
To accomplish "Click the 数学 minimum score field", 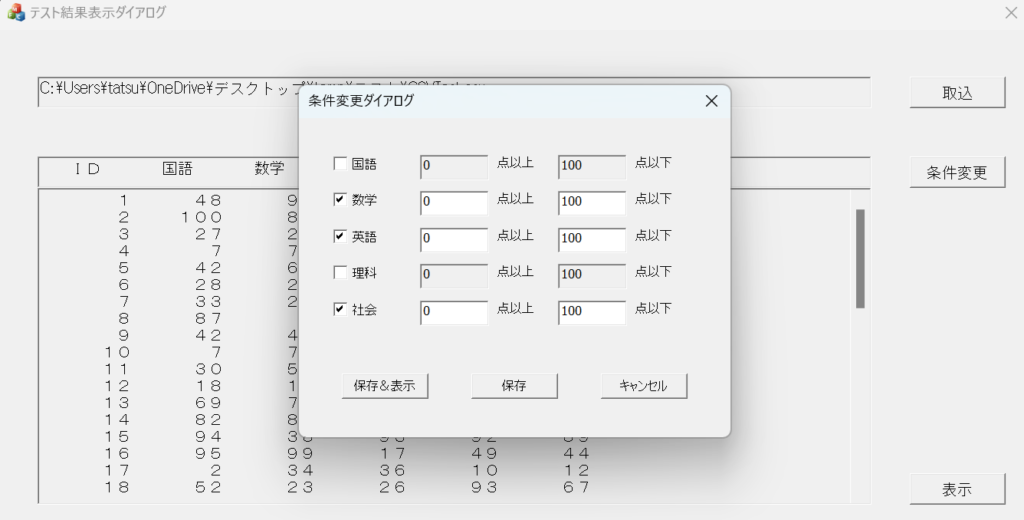I will pos(454,202).
